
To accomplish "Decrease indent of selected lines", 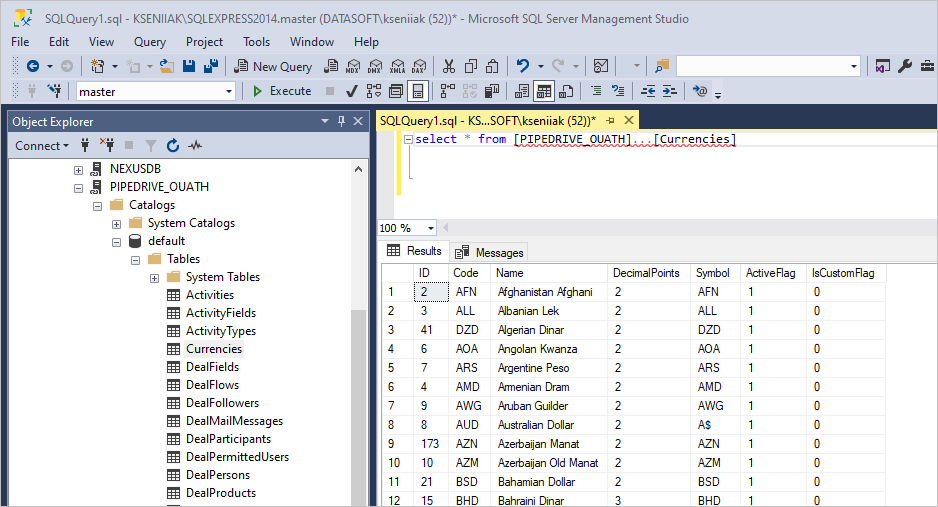I will (x=648, y=91).
